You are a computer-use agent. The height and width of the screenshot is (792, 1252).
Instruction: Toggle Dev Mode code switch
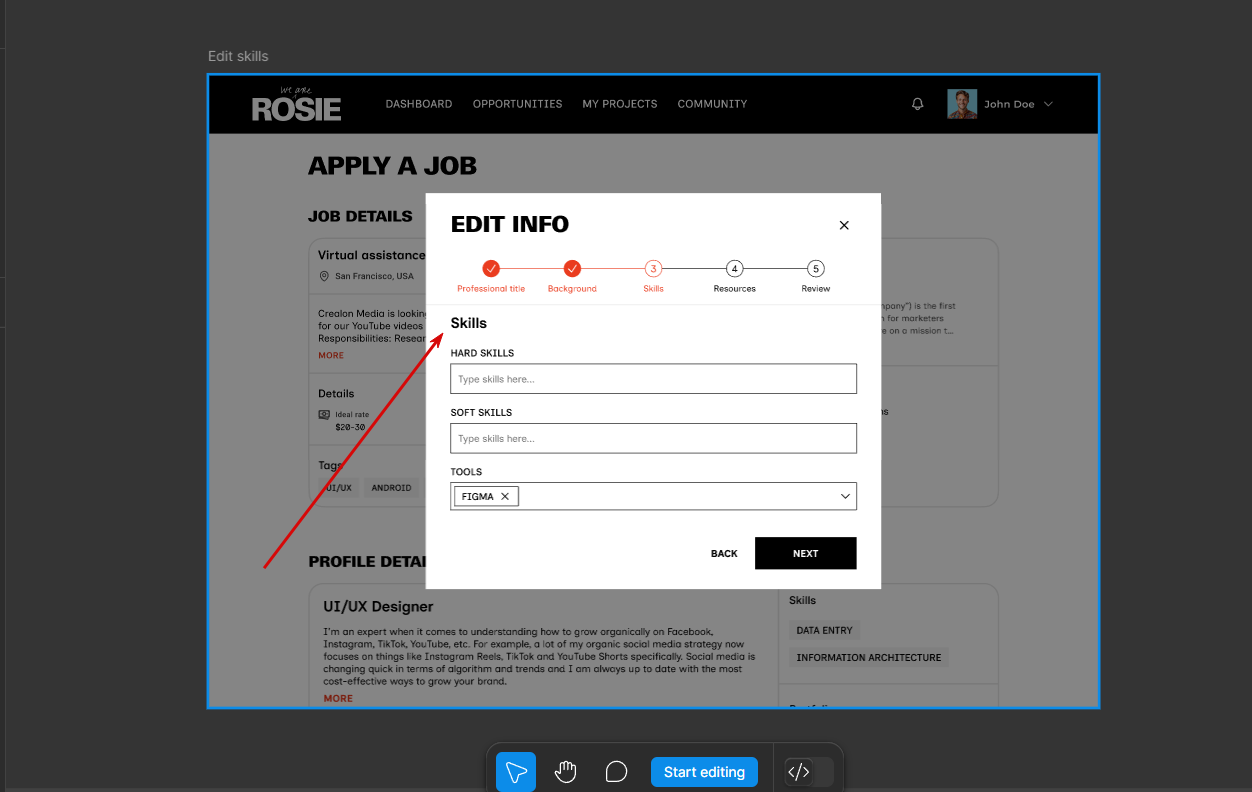click(808, 772)
